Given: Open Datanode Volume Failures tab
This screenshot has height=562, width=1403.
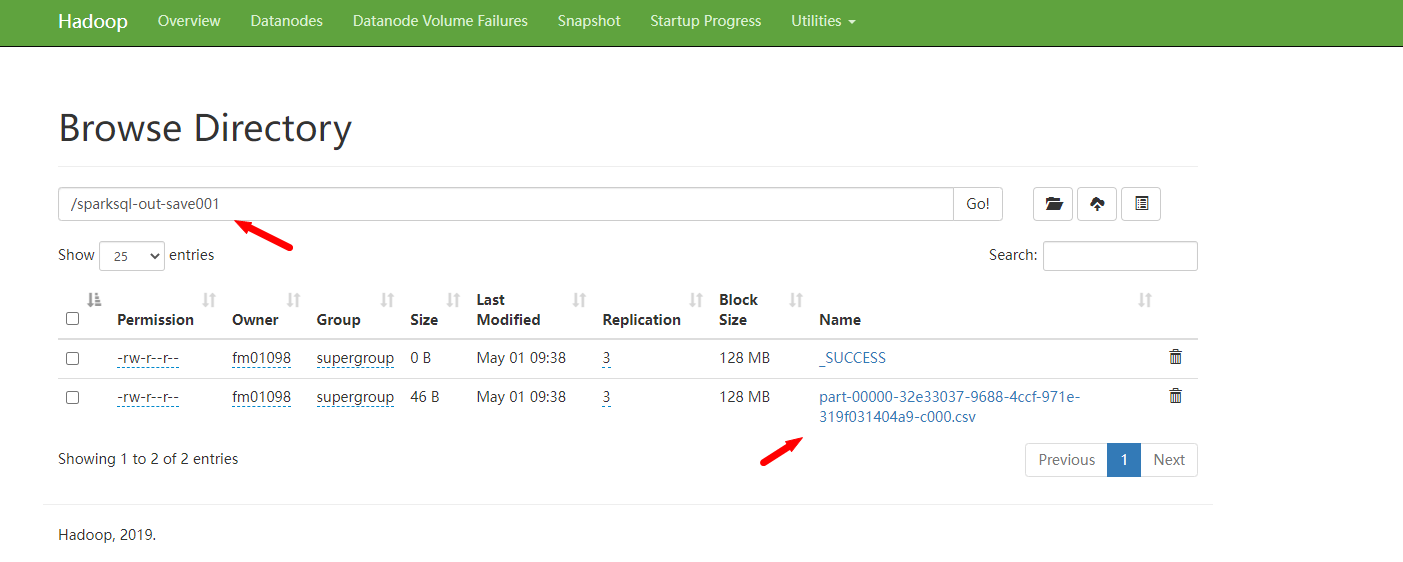Looking at the screenshot, I should point(440,21).
